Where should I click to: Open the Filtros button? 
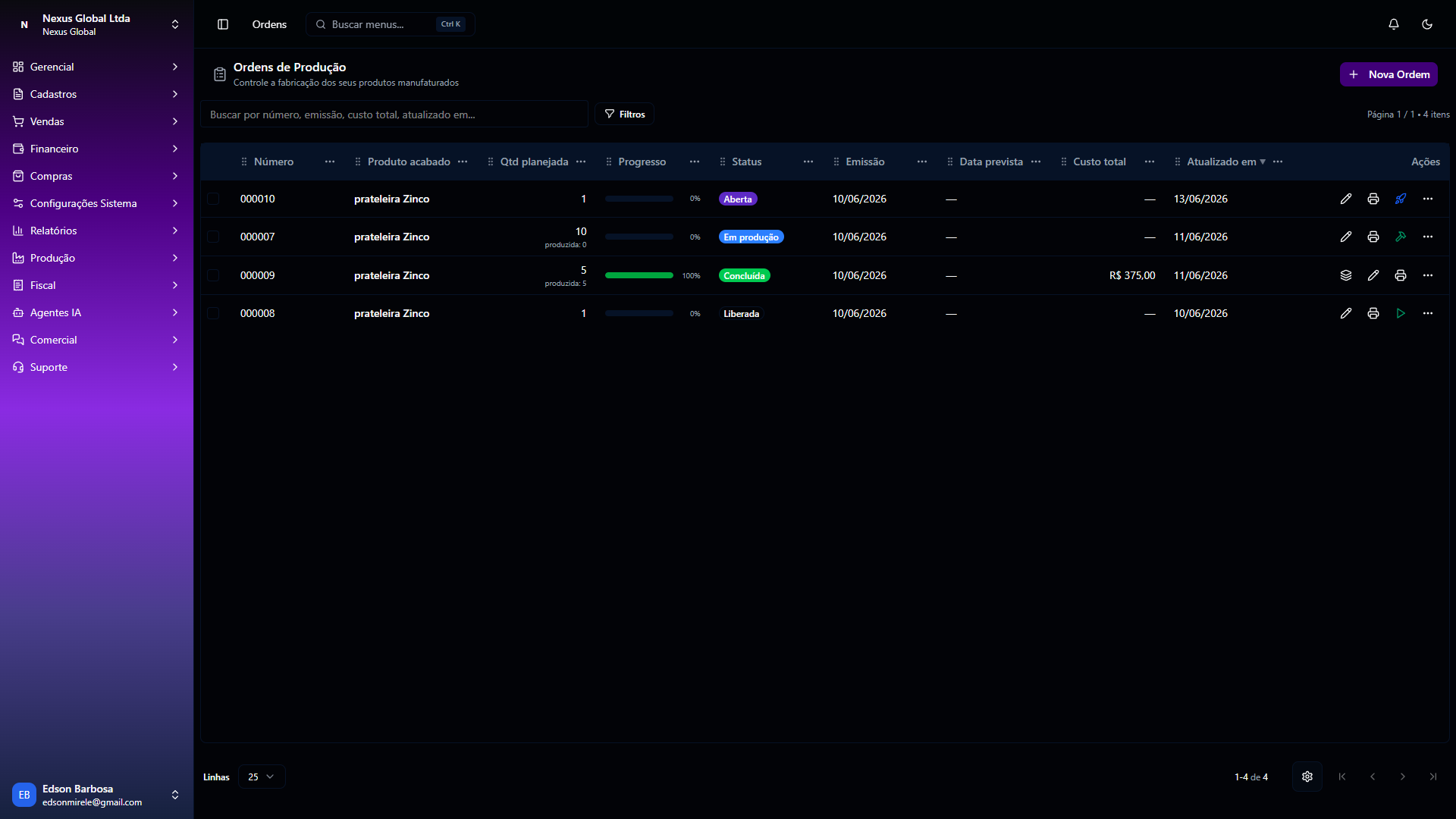click(625, 114)
